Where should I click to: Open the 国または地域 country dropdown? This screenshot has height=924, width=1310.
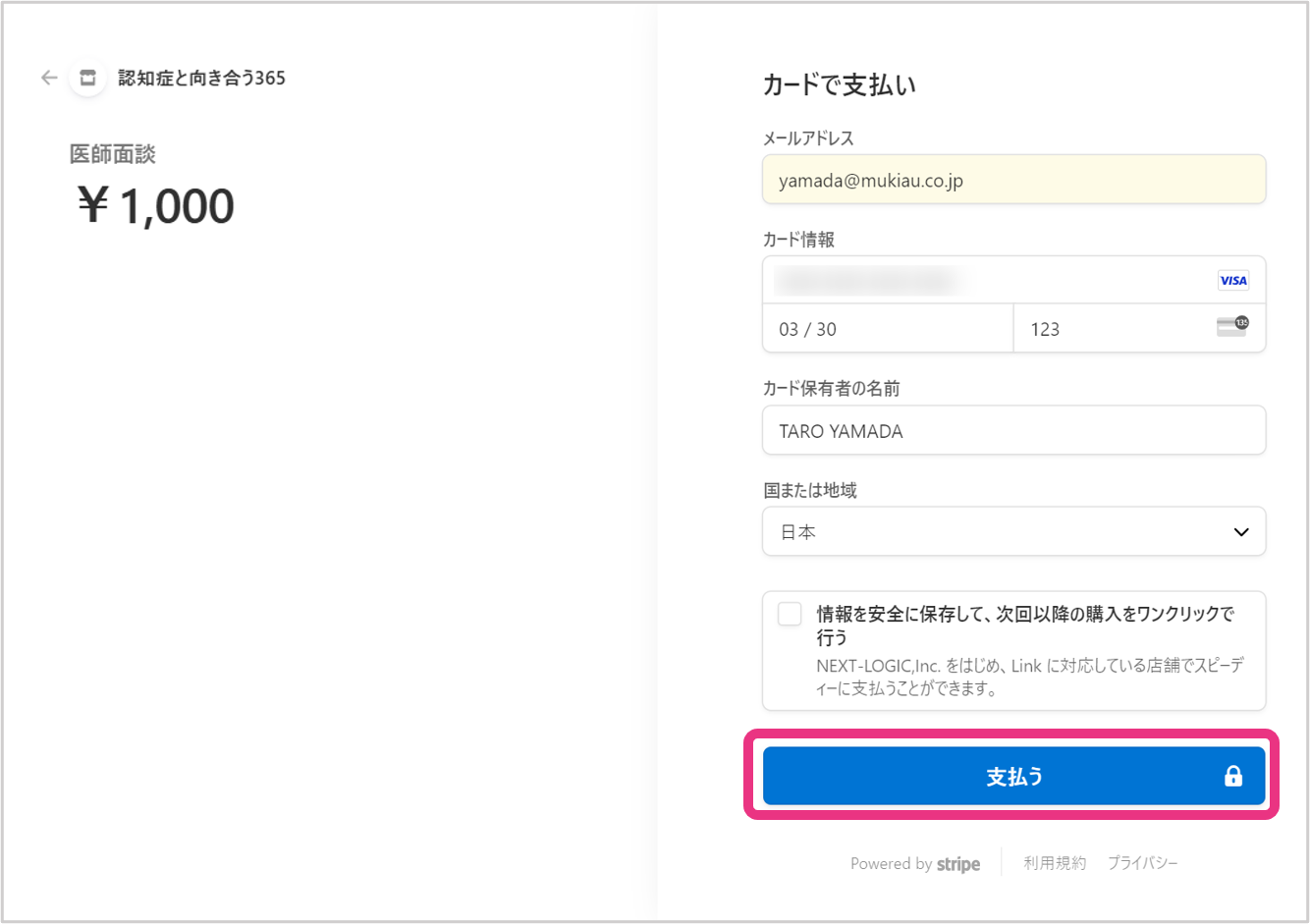coord(1012,531)
